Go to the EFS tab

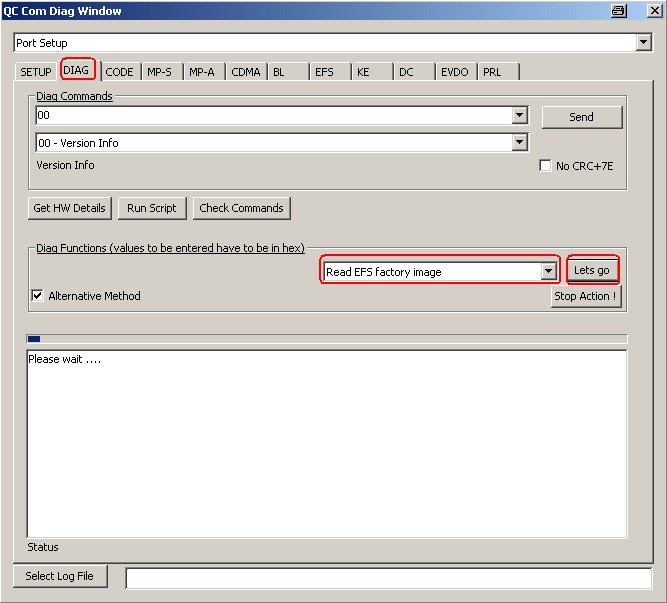tap(324, 72)
